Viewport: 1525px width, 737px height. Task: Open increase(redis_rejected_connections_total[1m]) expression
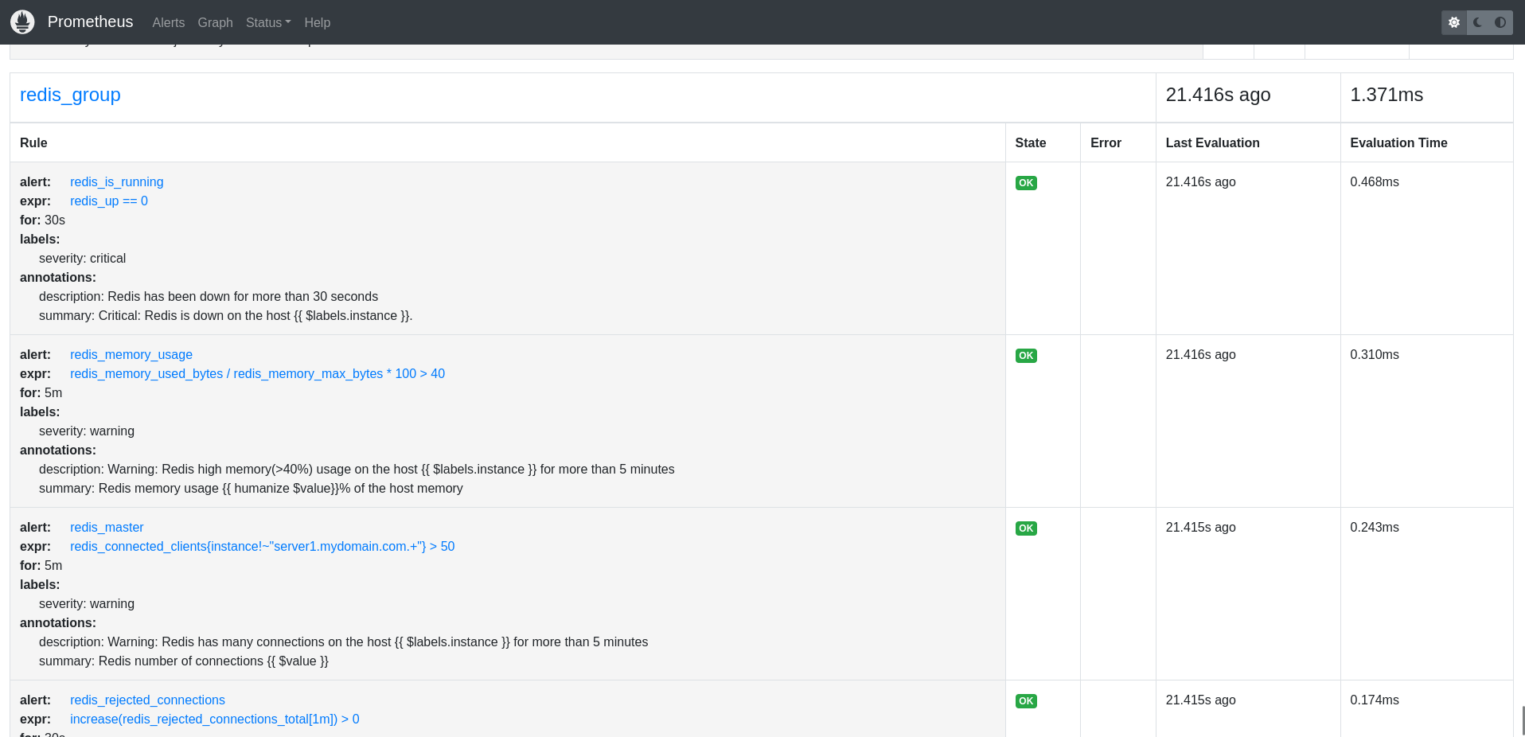214,719
